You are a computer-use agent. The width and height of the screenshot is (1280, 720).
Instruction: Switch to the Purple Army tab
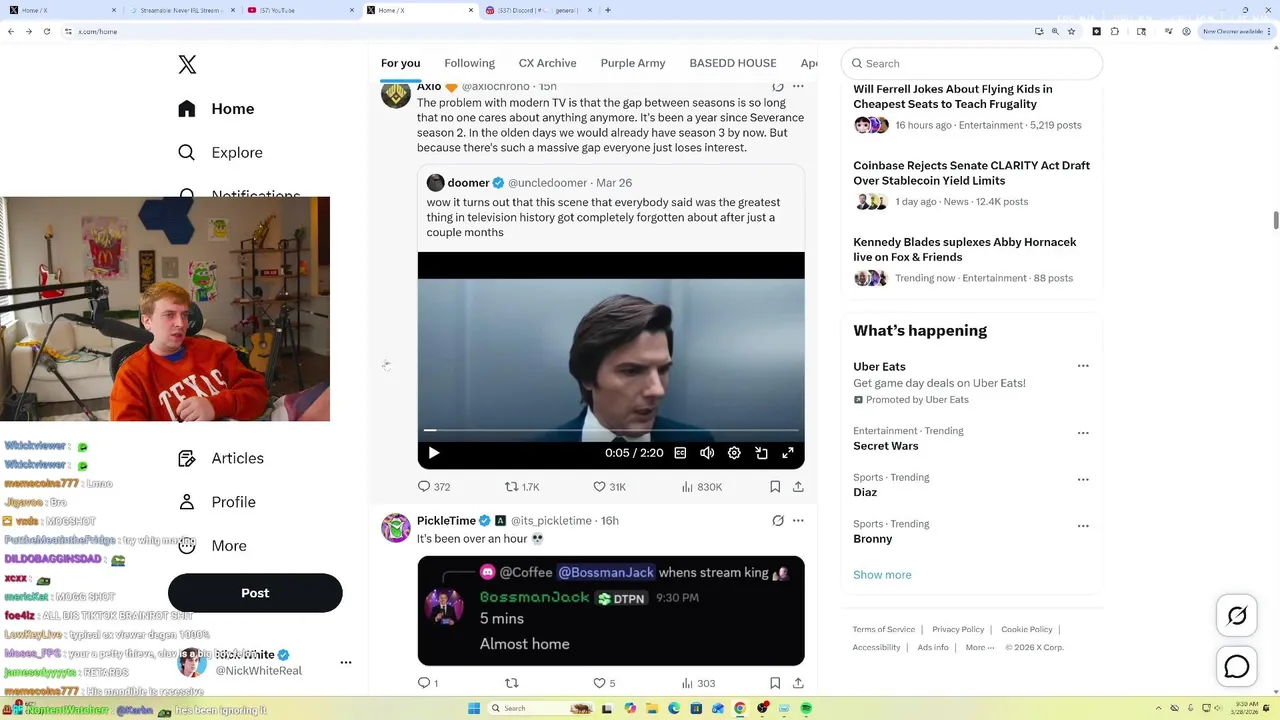(x=632, y=63)
